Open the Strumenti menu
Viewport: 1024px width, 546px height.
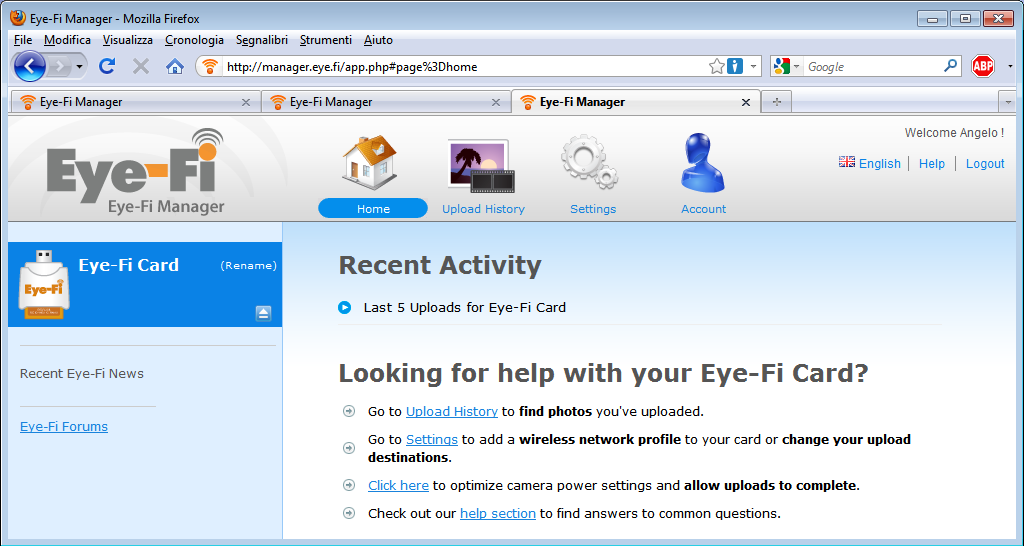click(326, 40)
